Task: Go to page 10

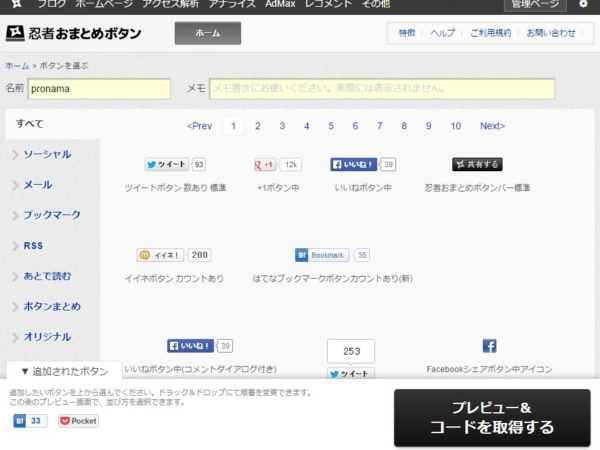Action: pyautogui.click(x=456, y=126)
